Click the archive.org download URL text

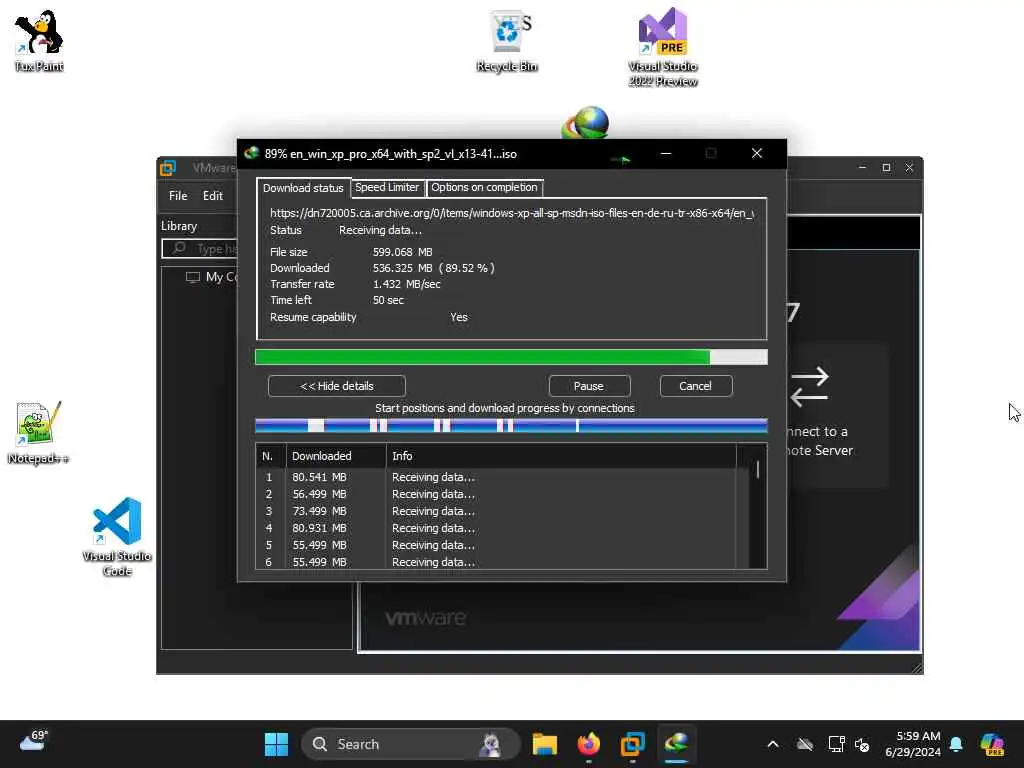pyautogui.click(x=512, y=213)
